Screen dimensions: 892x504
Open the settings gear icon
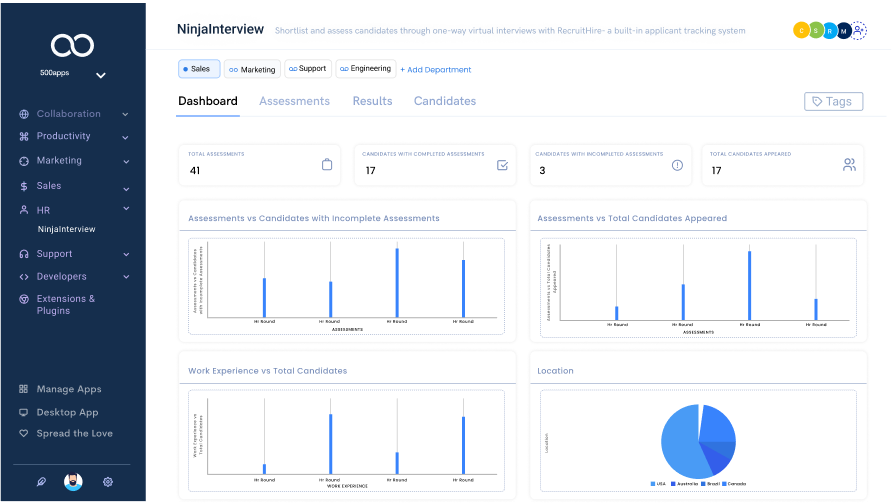click(108, 482)
